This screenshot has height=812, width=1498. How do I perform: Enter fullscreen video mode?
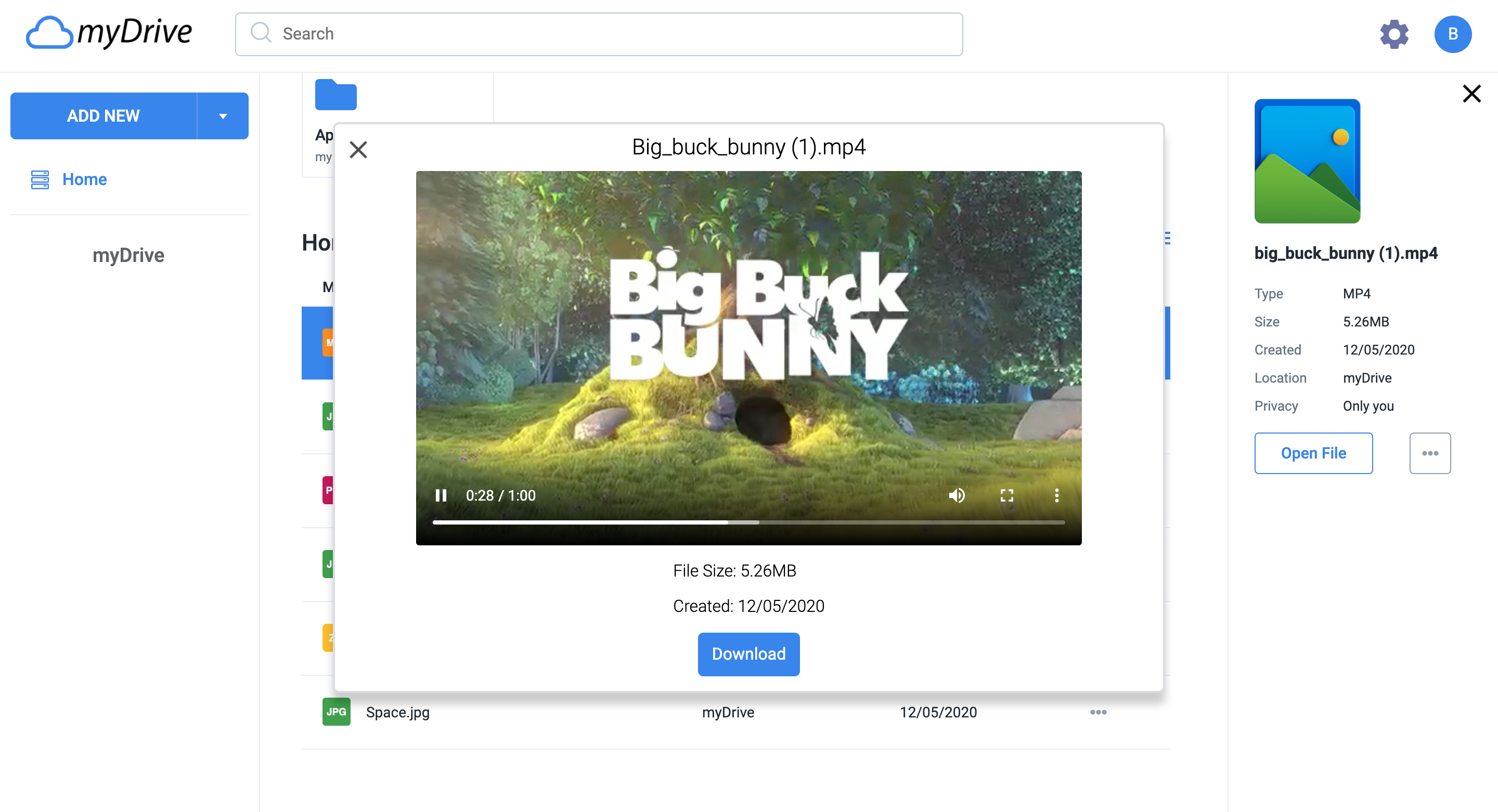tap(1006, 495)
